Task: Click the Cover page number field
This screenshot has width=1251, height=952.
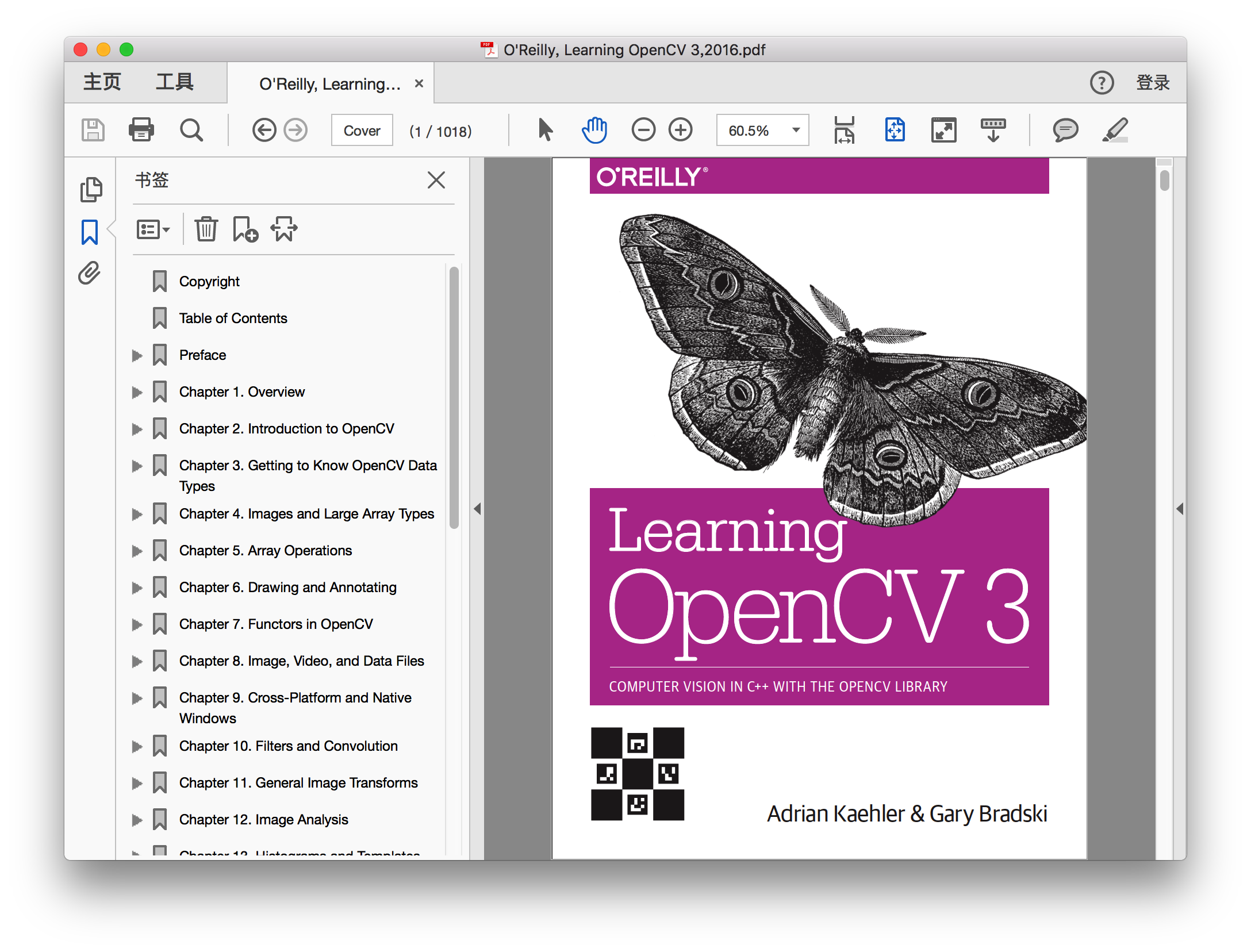Action: pyautogui.click(x=362, y=131)
